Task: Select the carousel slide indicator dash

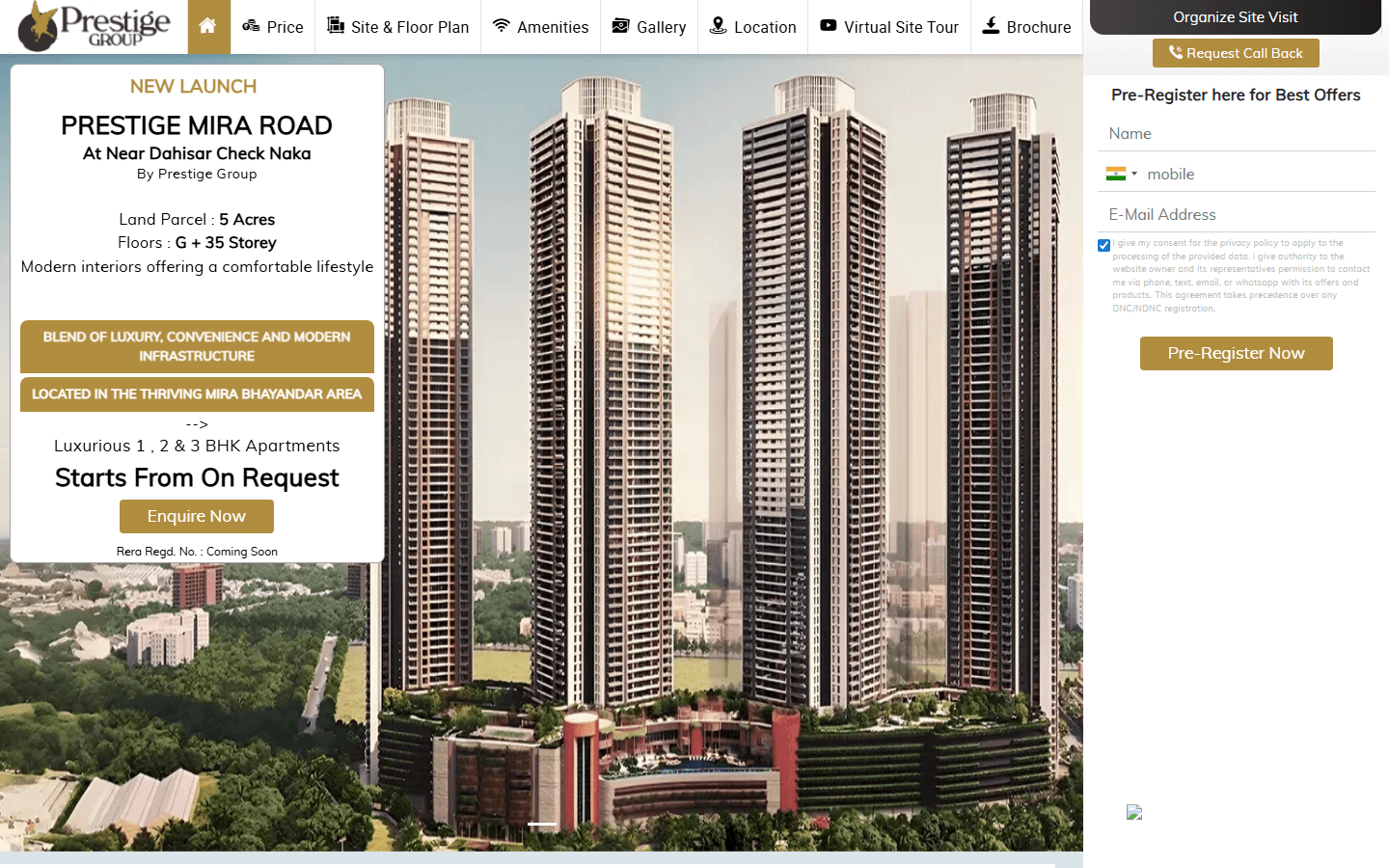Action: click(542, 824)
